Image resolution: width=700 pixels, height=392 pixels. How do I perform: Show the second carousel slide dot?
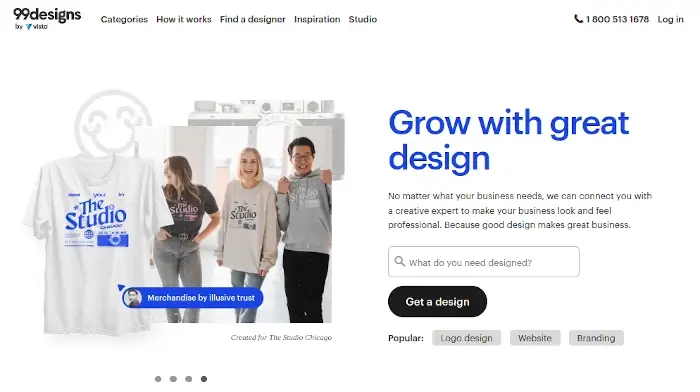[x=173, y=379]
